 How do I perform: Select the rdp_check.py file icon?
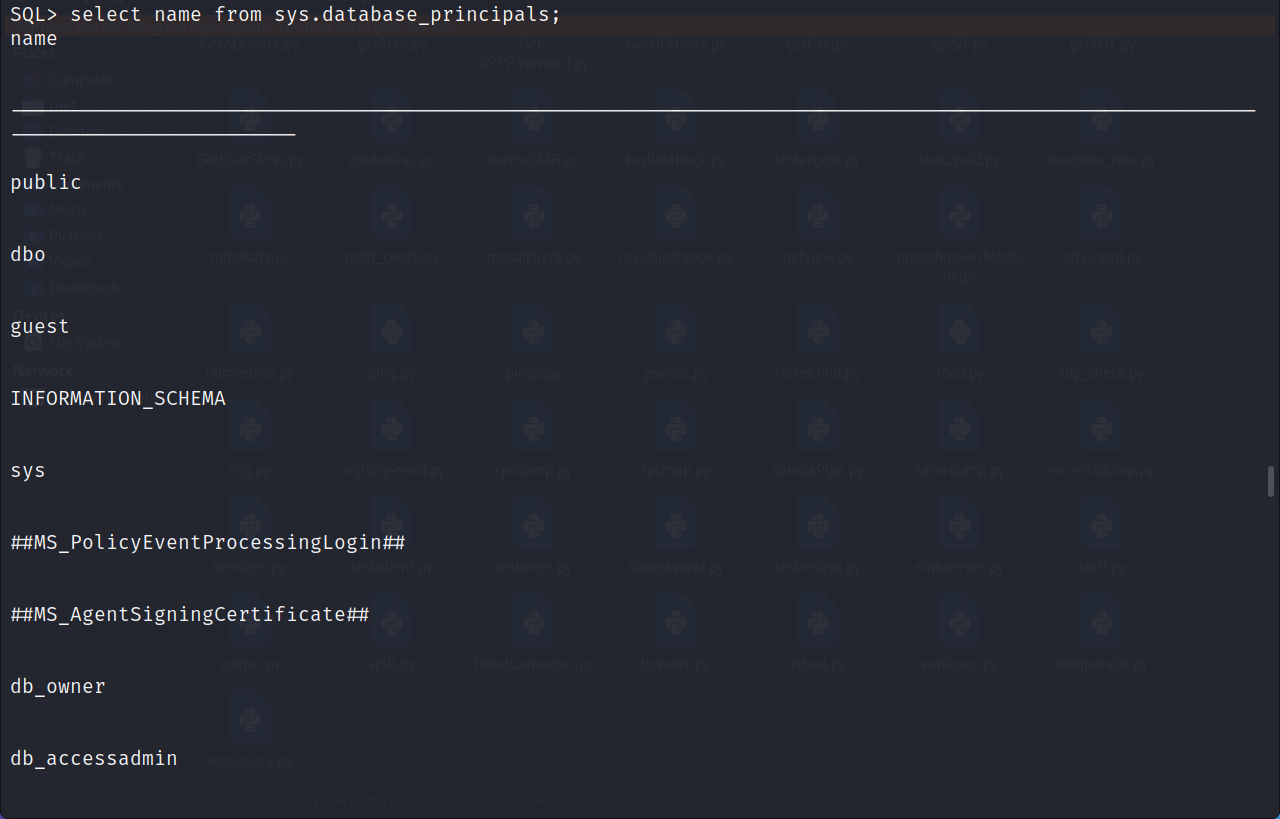[1102, 330]
